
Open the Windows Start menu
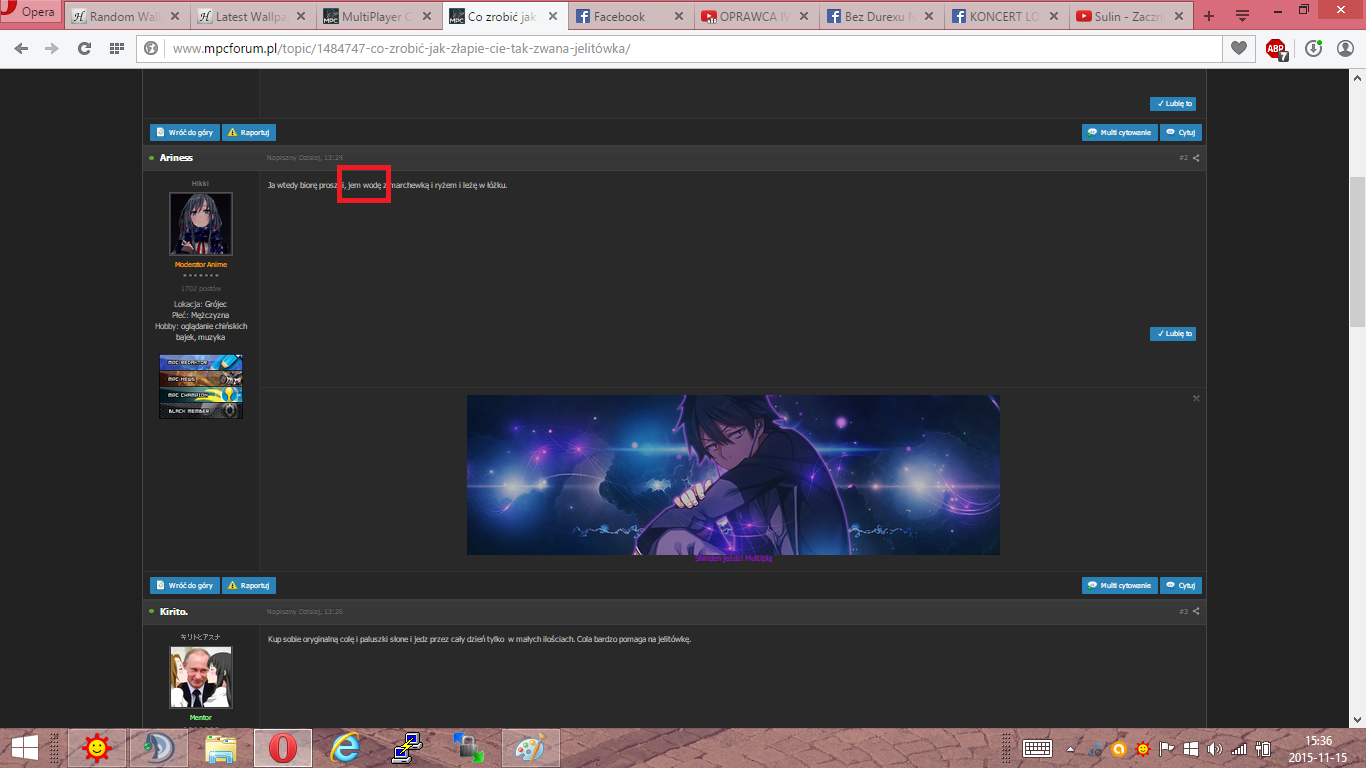click(25, 747)
